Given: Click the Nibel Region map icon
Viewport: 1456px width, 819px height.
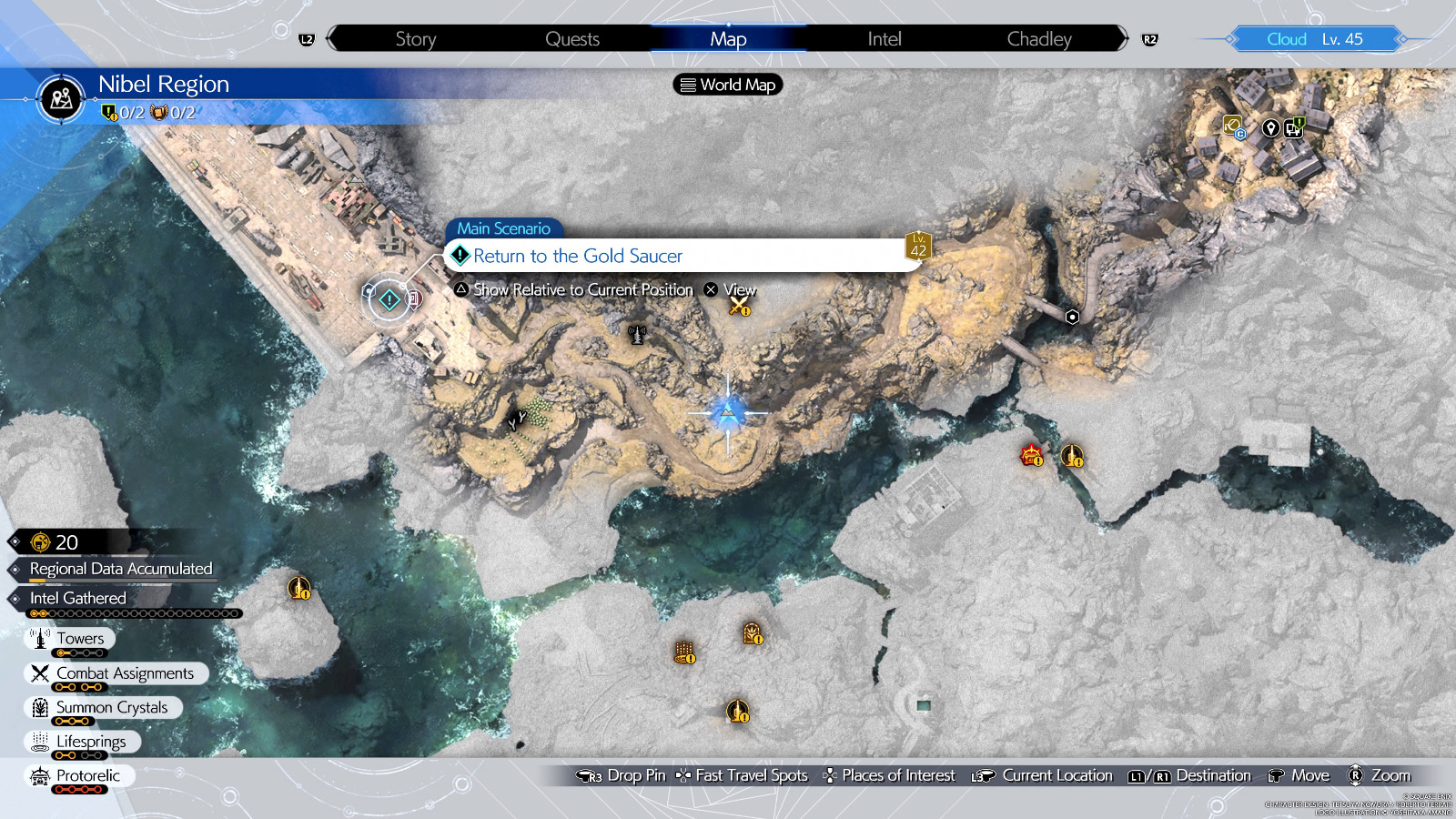Looking at the screenshot, I should point(62,98).
